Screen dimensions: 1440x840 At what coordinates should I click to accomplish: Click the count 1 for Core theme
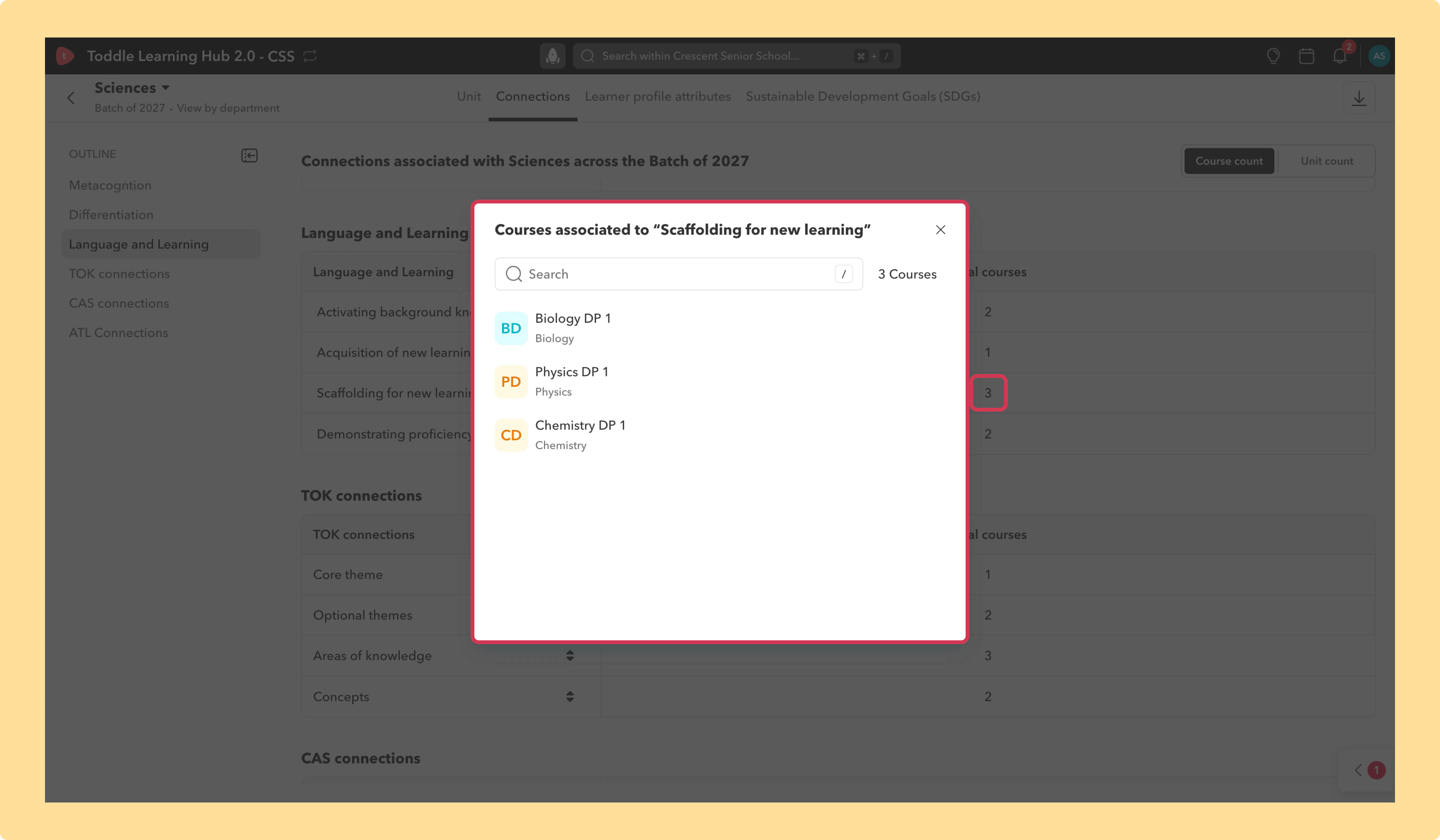(987, 575)
